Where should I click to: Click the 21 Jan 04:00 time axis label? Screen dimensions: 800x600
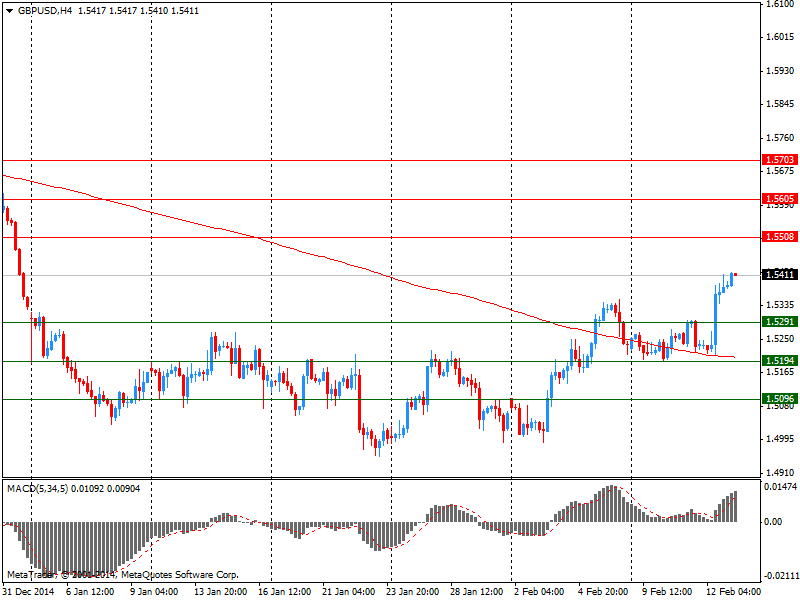(x=348, y=592)
